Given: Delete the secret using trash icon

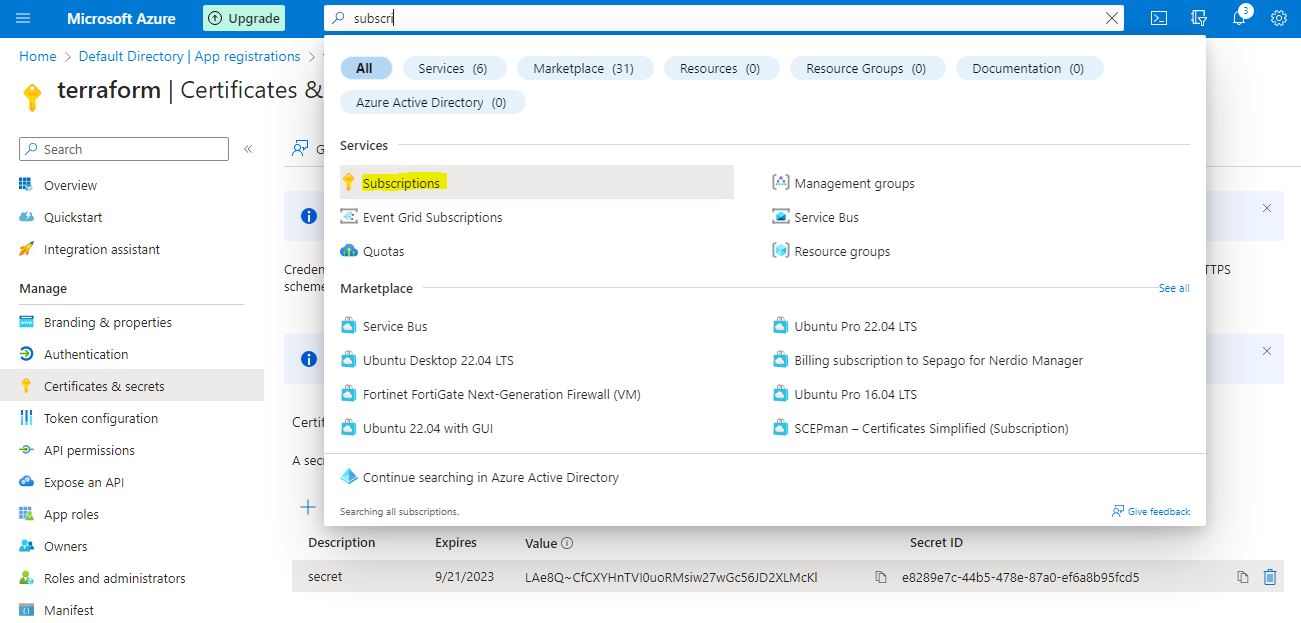Looking at the screenshot, I should 1270,577.
